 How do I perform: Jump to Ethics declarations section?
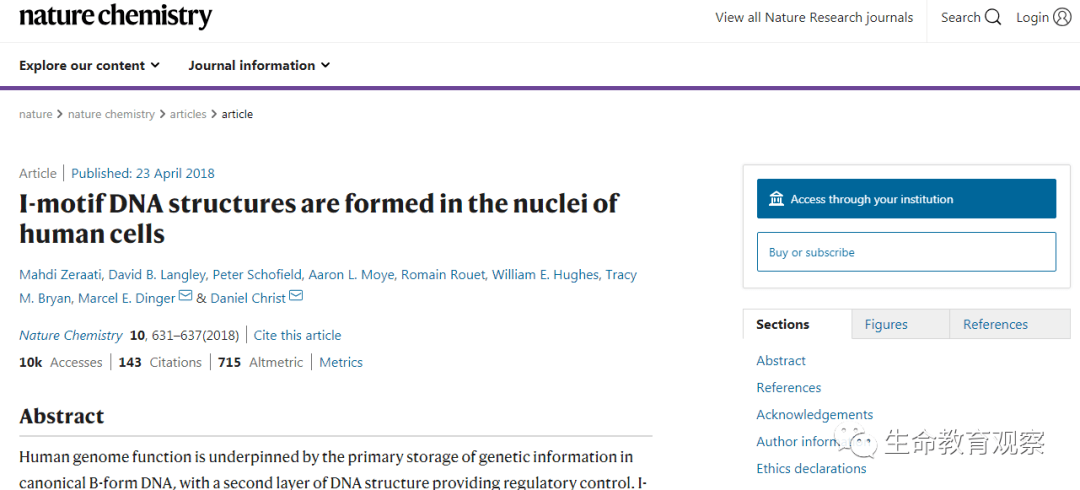click(811, 469)
